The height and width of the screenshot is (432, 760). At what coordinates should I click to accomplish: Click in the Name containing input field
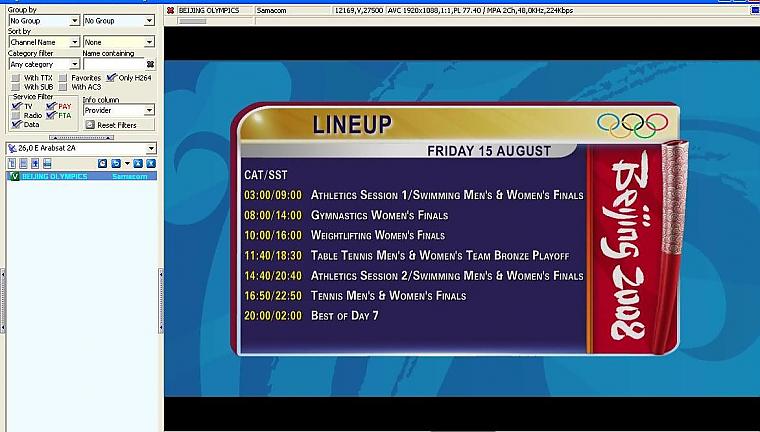(114, 64)
